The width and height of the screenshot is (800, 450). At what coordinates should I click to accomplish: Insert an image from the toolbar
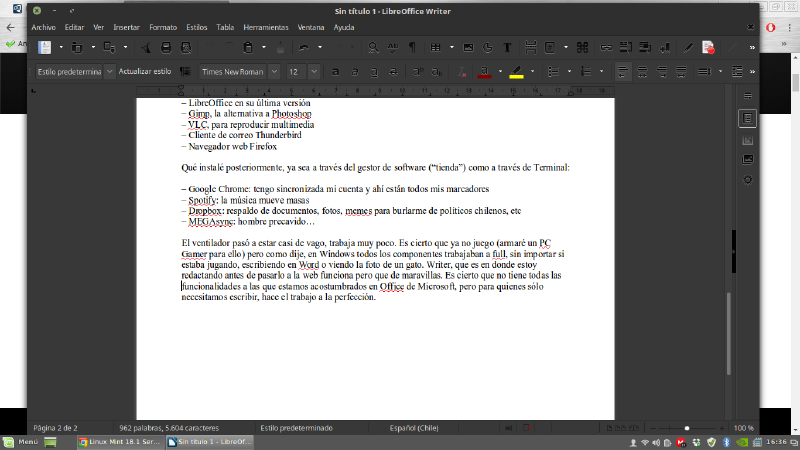(468, 47)
